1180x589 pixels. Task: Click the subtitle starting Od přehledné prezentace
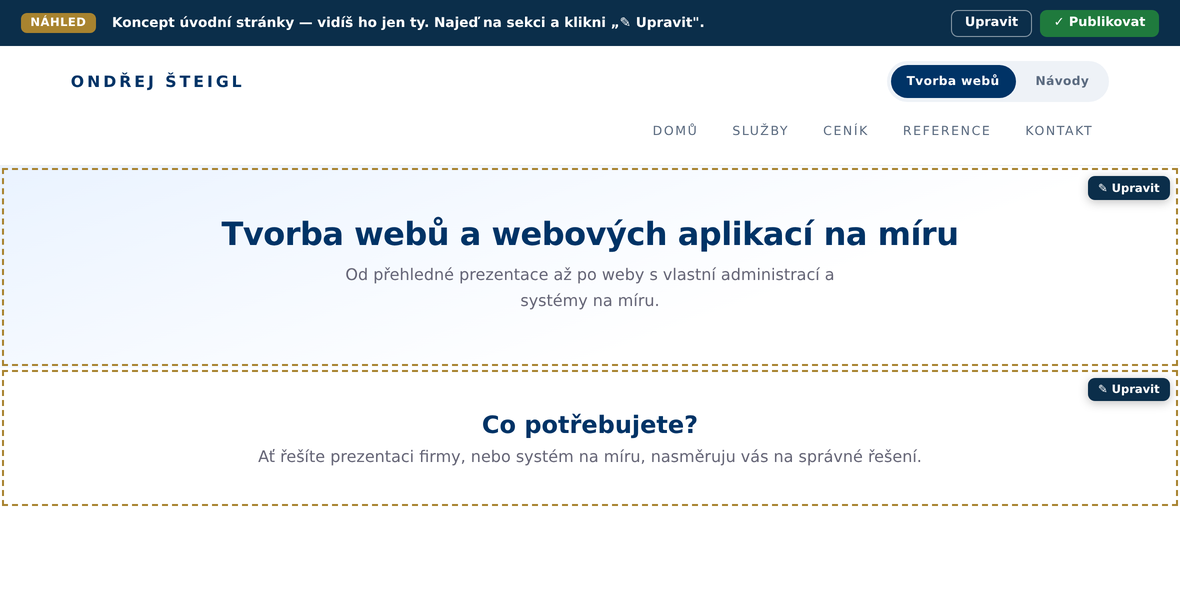pos(590,287)
